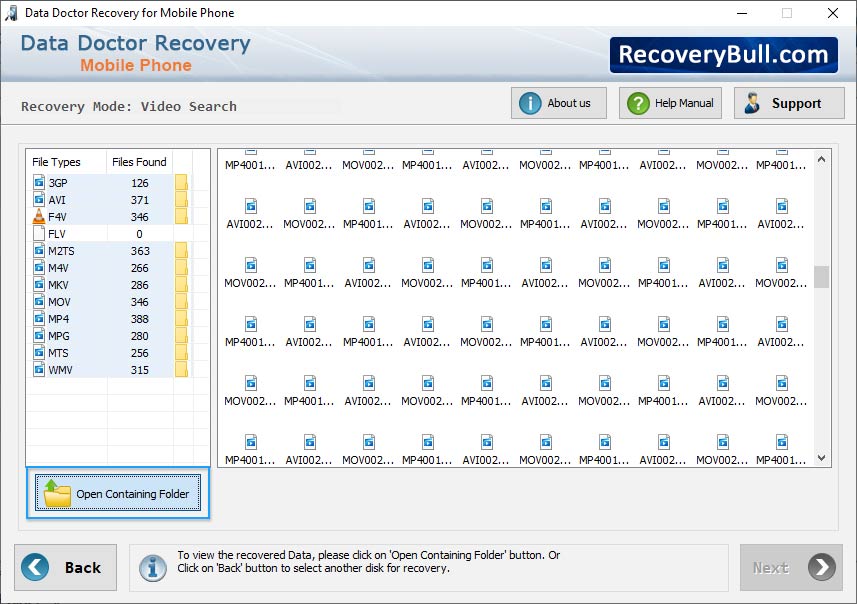Open the Help Manual
The height and width of the screenshot is (604, 857).
click(x=670, y=103)
